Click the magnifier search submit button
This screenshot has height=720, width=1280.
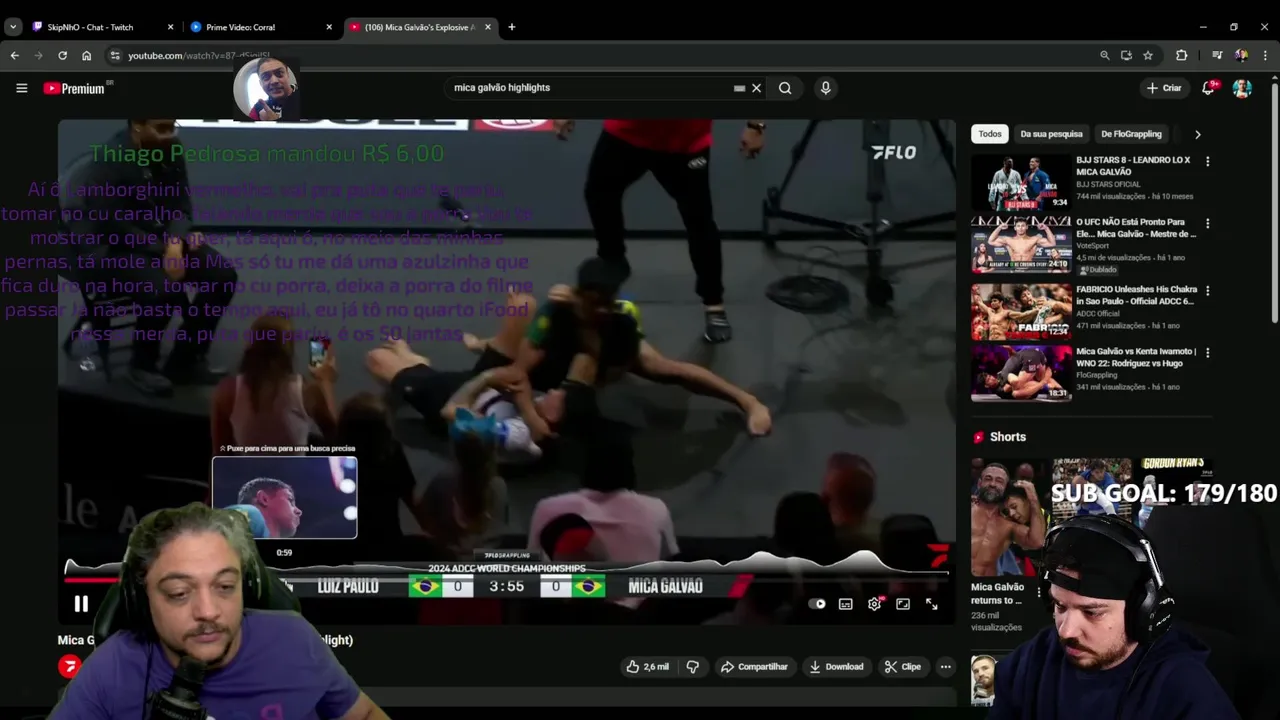click(785, 88)
